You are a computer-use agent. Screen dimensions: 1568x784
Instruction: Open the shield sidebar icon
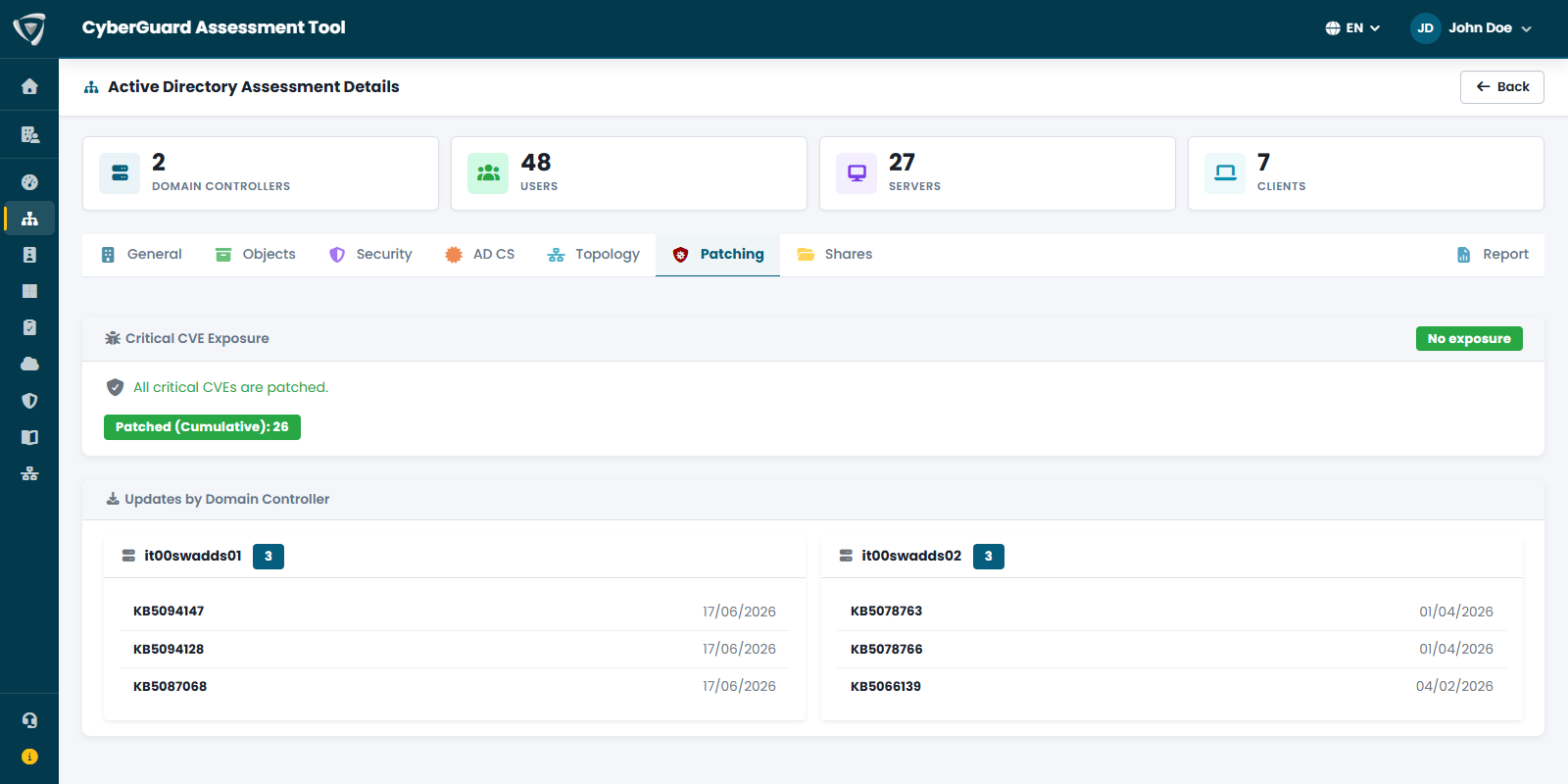[x=29, y=401]
